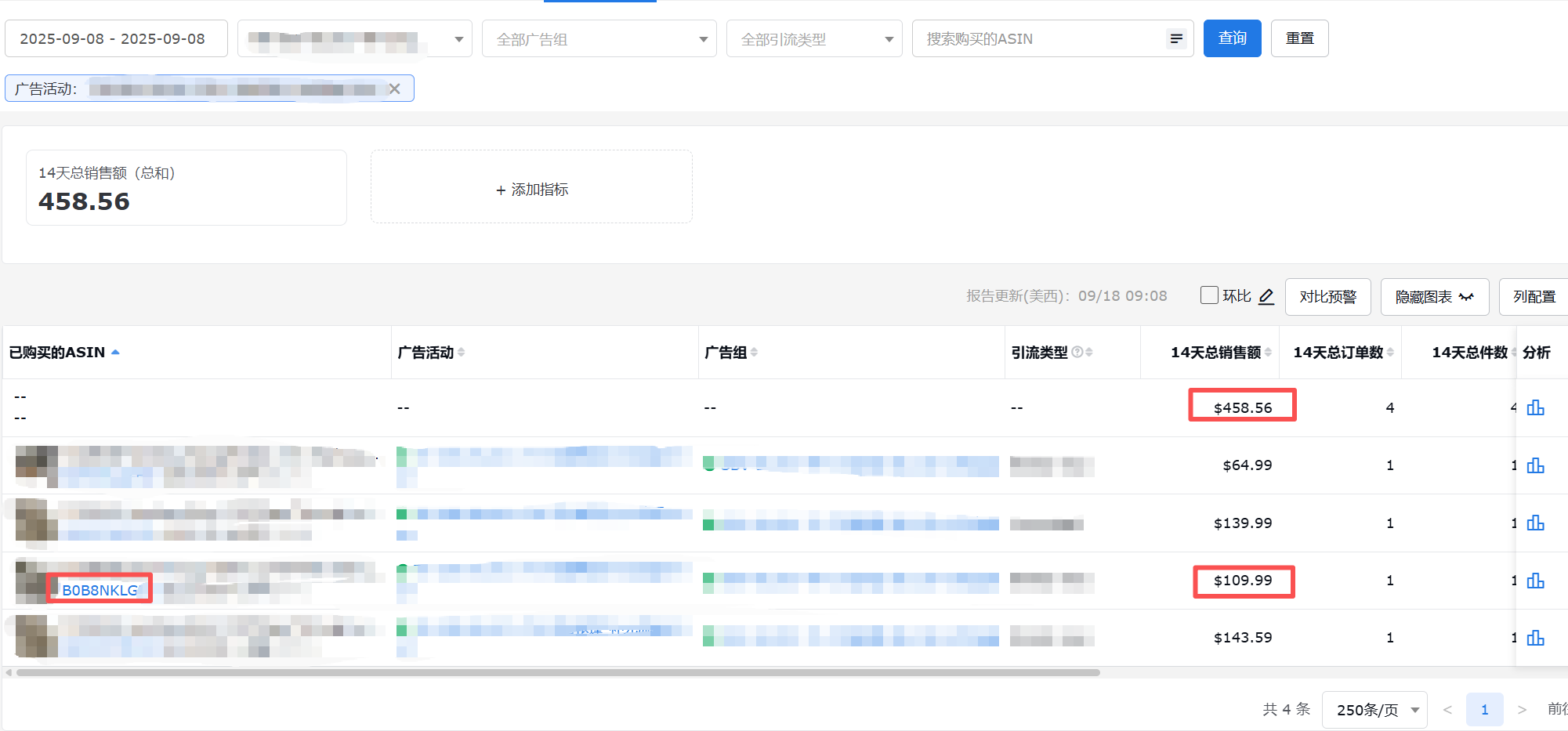Open the B0B8NKLG ASIN link
This screenshot has height=731, width=1568.
100,590
